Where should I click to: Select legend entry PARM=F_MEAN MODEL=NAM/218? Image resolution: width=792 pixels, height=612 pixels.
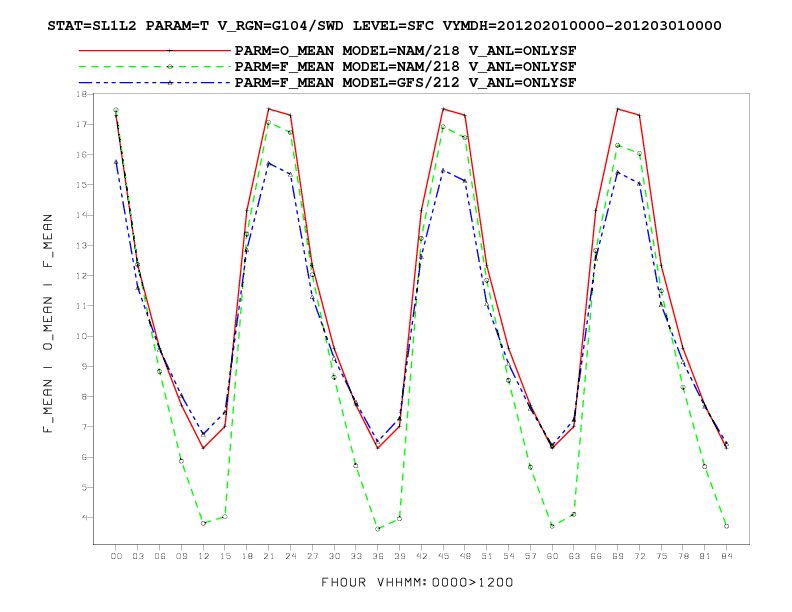(405, 67)
